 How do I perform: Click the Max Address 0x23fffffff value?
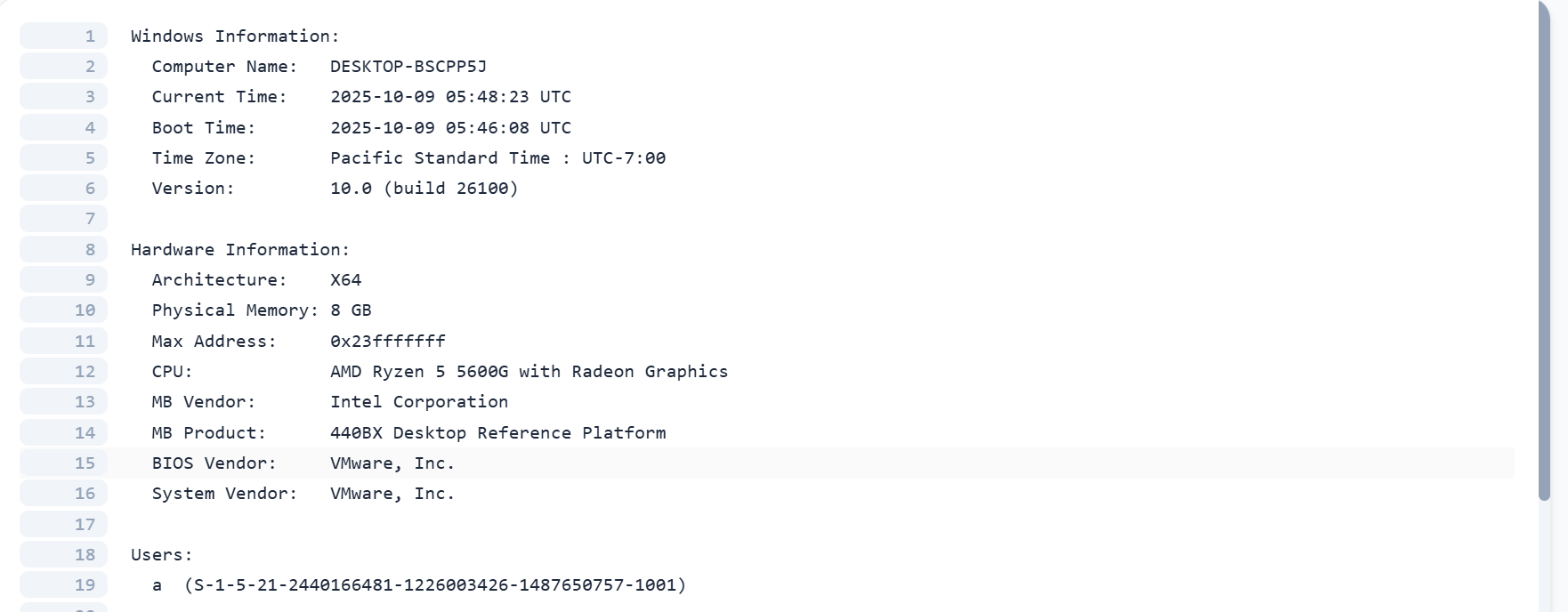387,342
